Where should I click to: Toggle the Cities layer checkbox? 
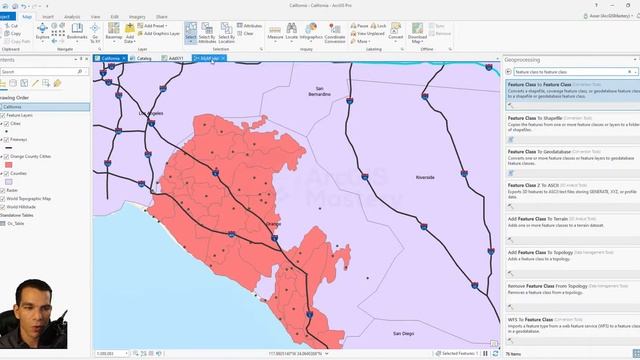(x=6, y=124)
